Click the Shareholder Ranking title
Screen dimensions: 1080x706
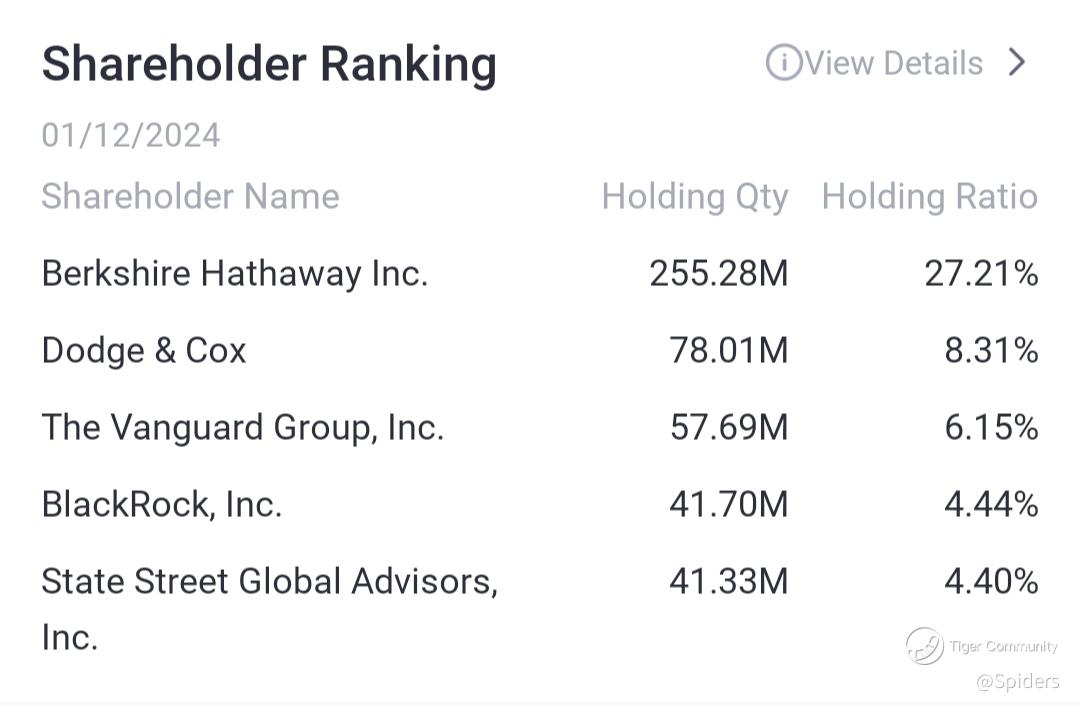269,65
